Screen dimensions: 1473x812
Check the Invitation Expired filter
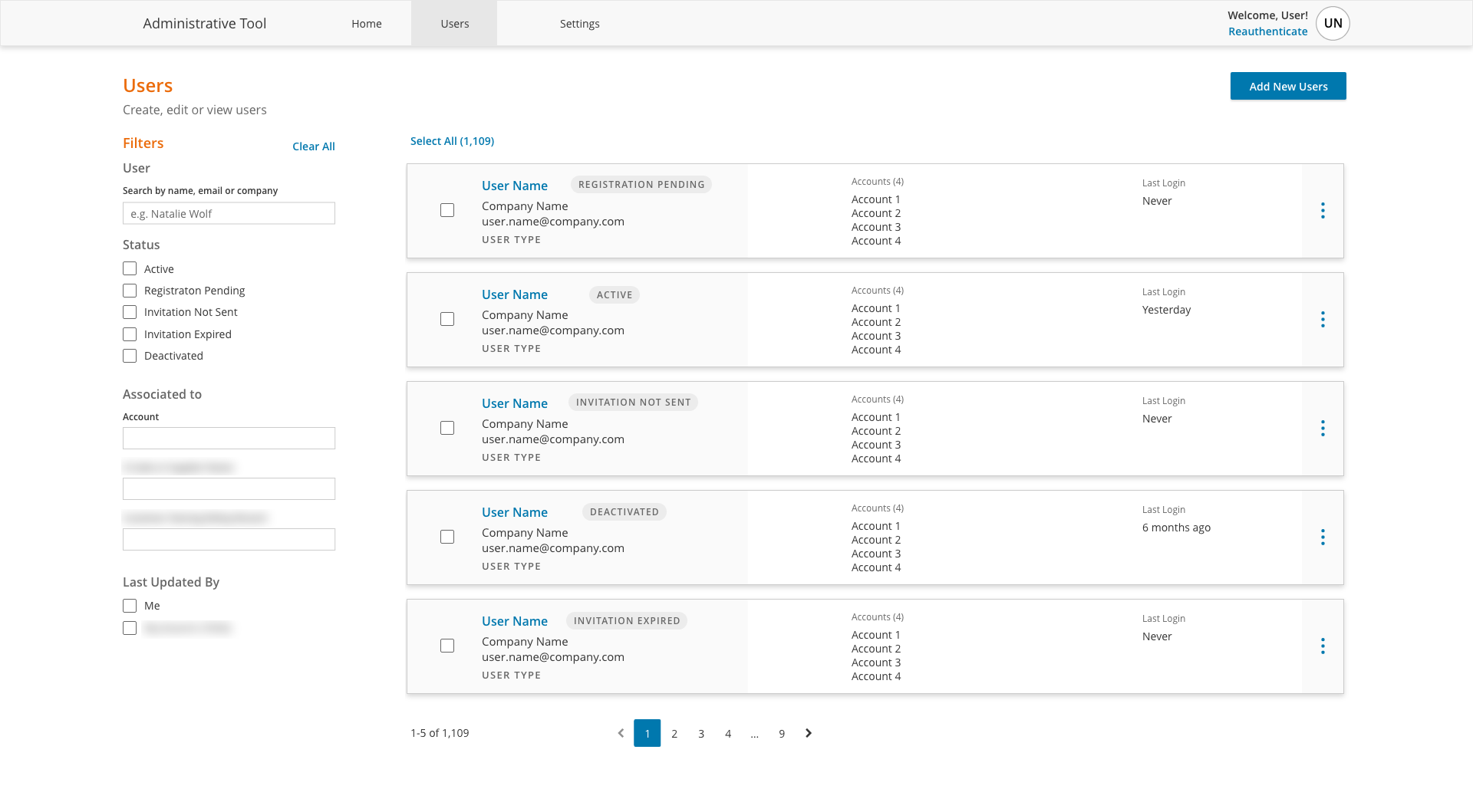tap(130, 334)
